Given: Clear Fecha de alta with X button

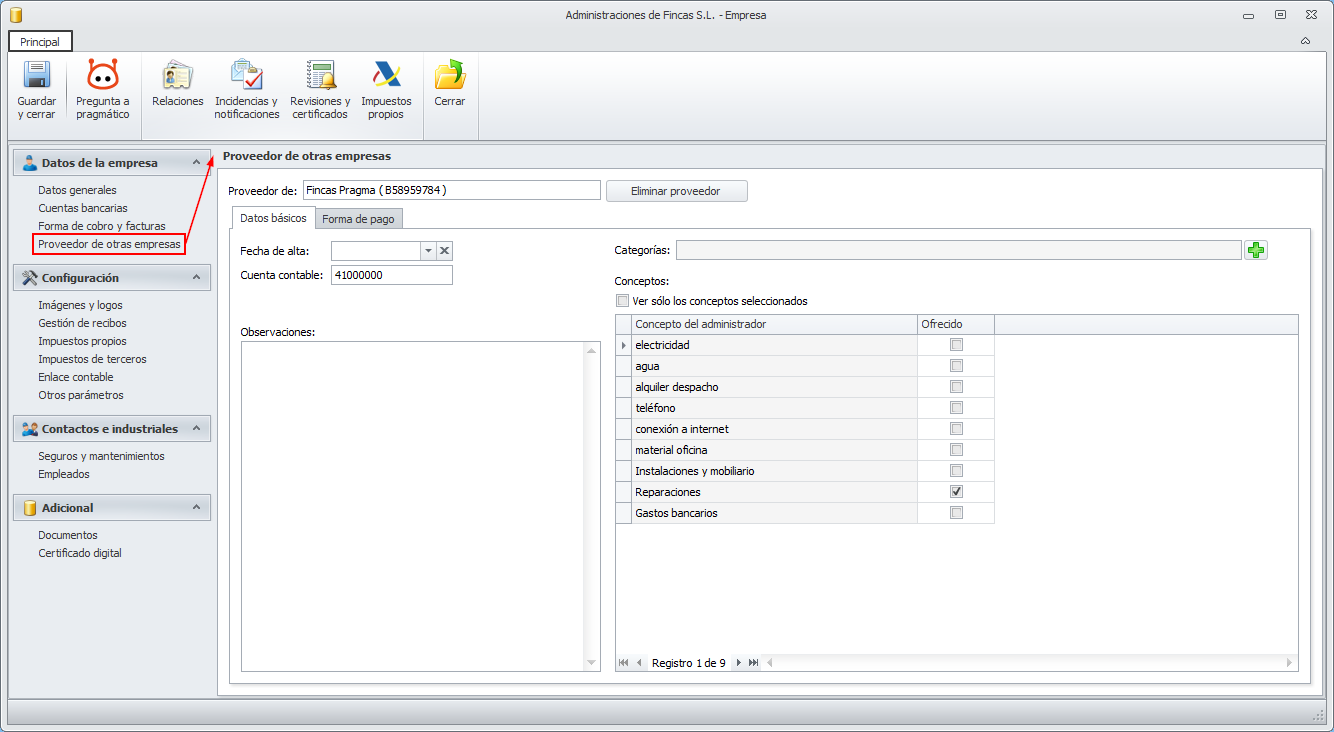Looking at the screenshot, I should click(x=445, y=251).
